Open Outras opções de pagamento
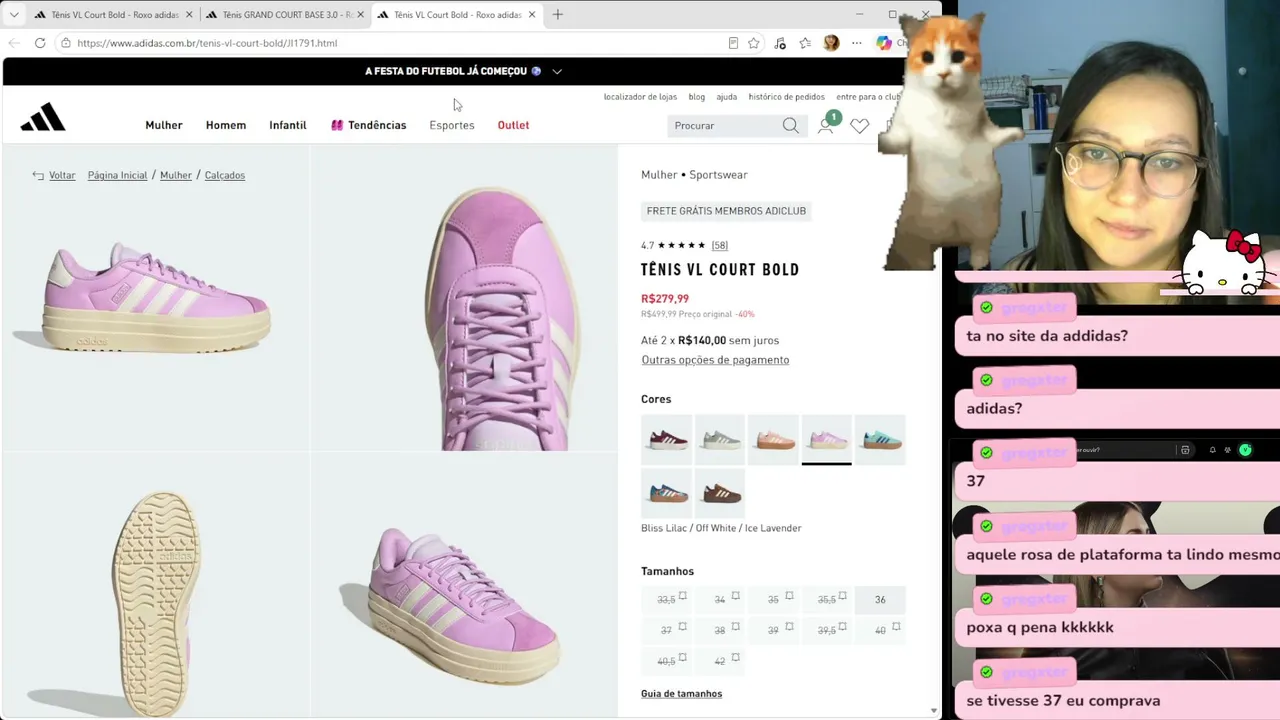Image resolution: width=1280 pixels, height=720 pixels. 715,360
